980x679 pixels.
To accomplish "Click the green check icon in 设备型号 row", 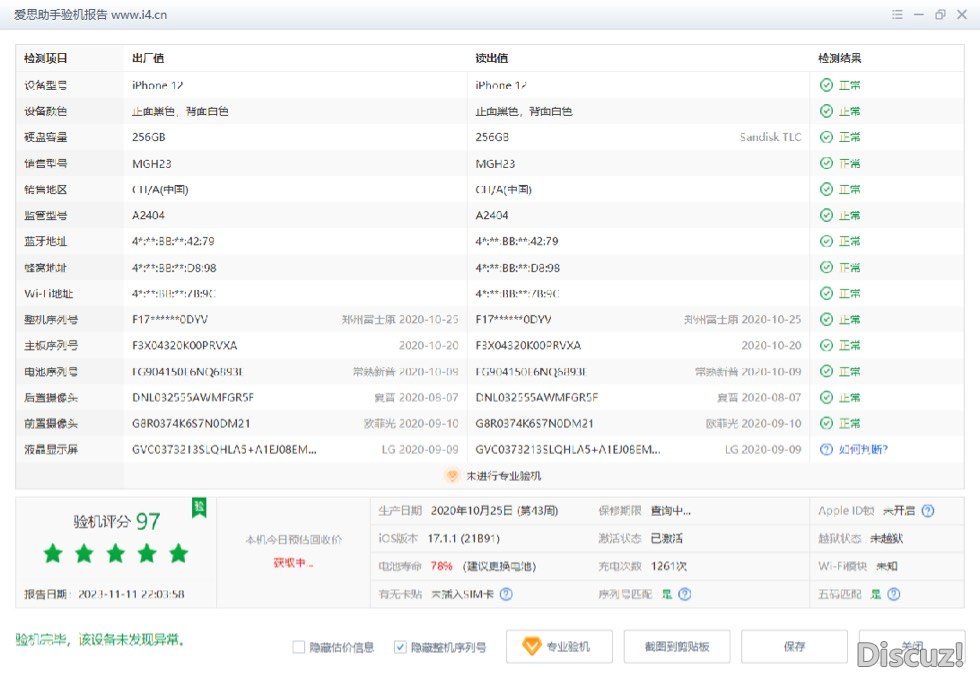I will click(826, 85).
